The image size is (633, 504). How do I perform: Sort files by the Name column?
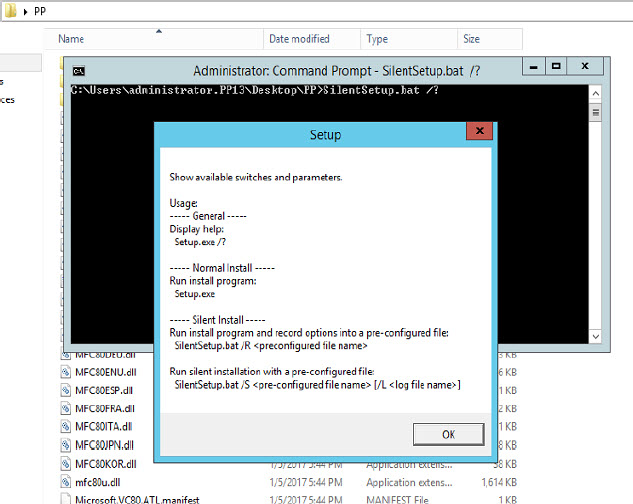pyautogui.click(x=70, y=39)
